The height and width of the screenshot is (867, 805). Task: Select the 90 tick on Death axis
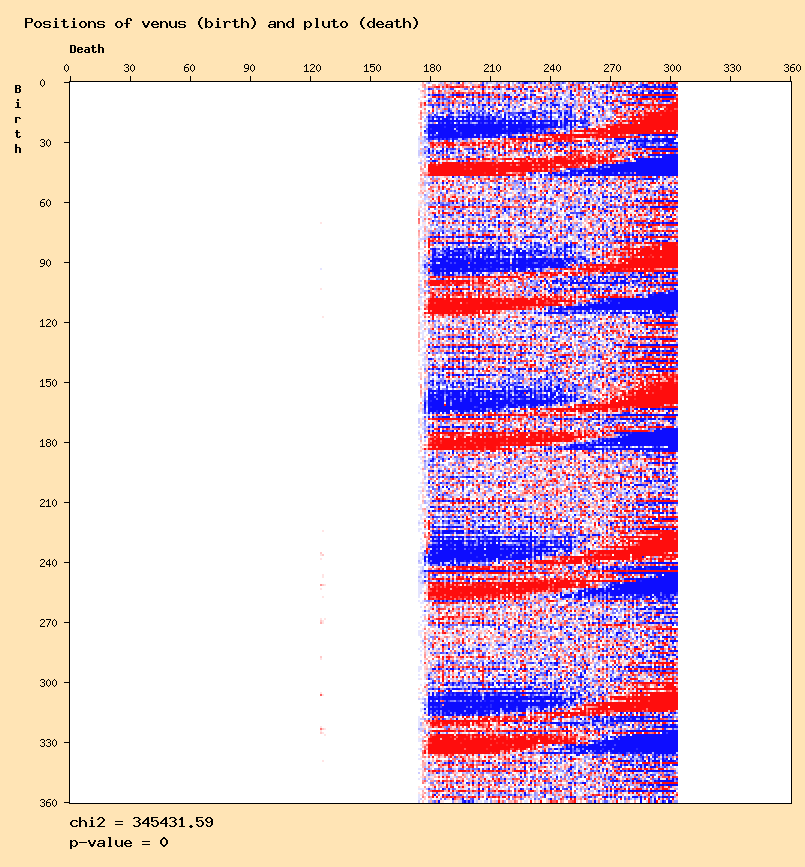pyautogui.click(x=249, y=68)
